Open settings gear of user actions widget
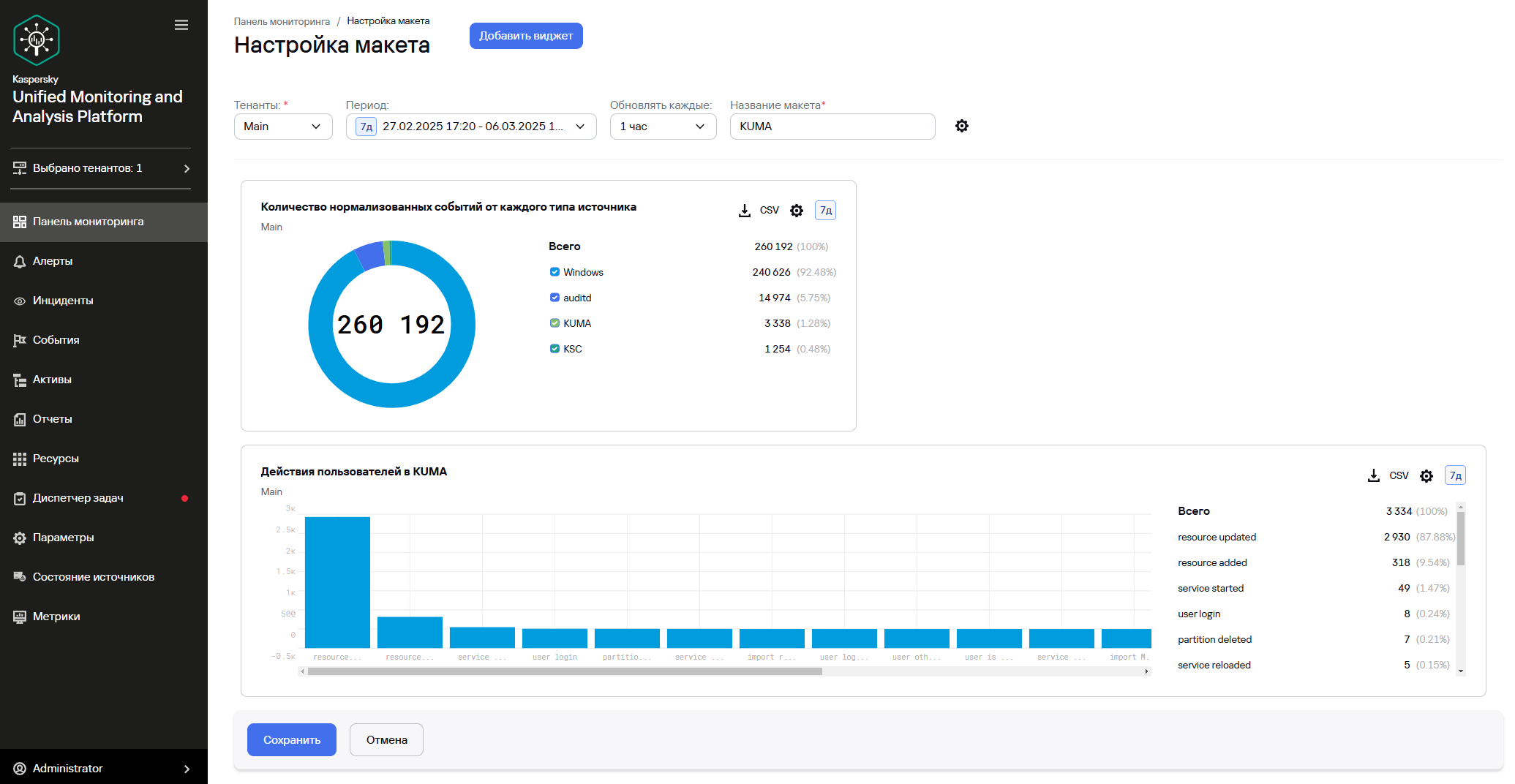1515x784 pixels. click(x=1426, y=476)
